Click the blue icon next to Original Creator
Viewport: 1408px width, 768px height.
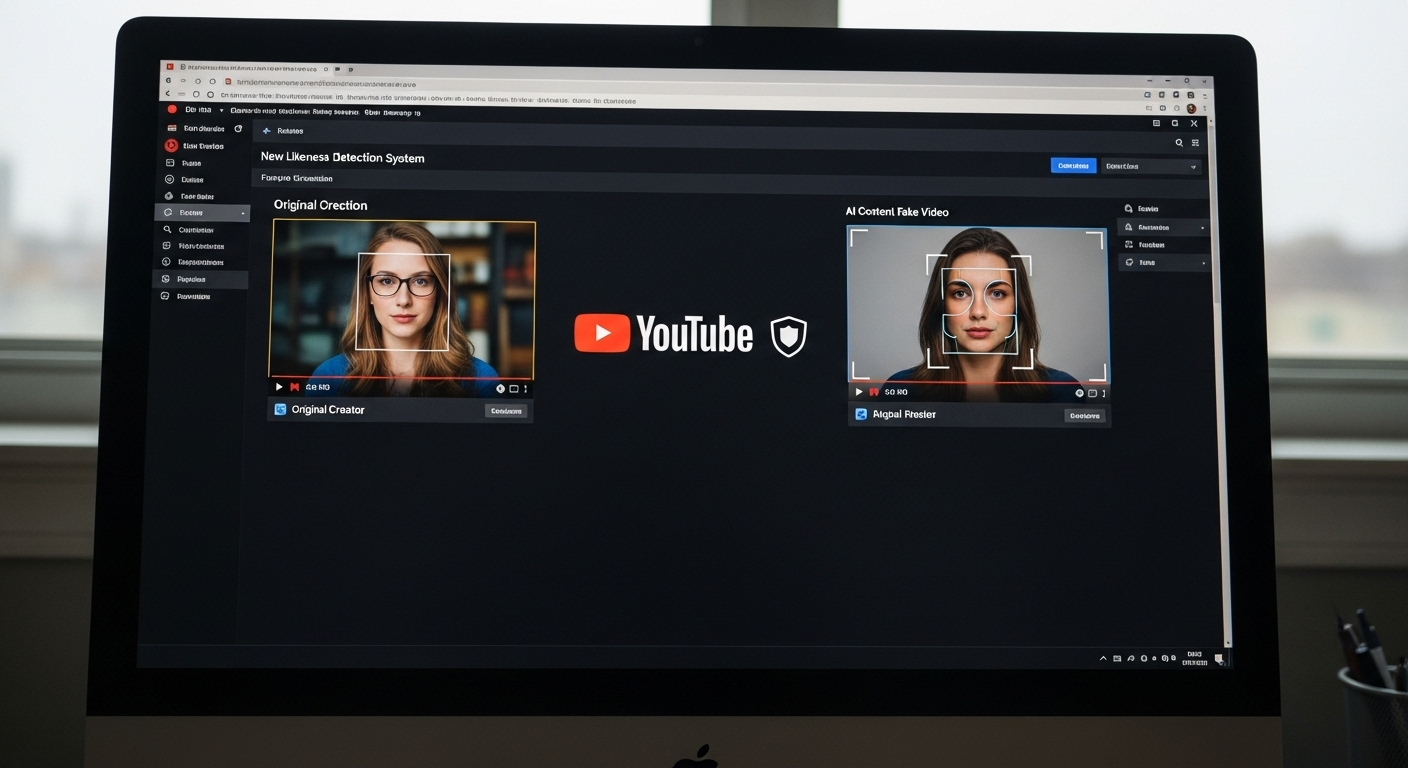pyautogui.click(x=281, y=410)
